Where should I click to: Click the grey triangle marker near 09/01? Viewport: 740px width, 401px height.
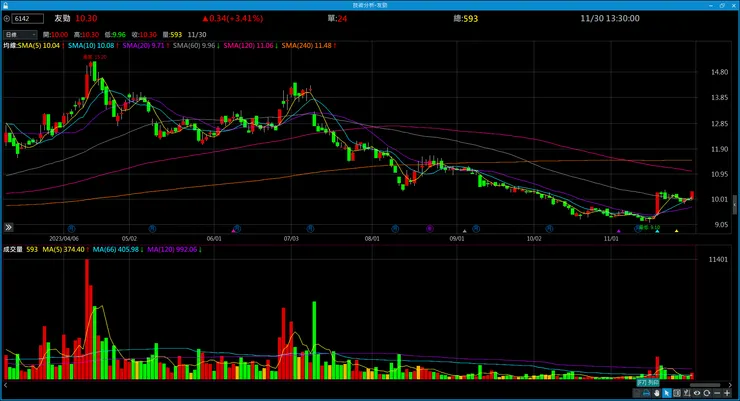[464, 231]
